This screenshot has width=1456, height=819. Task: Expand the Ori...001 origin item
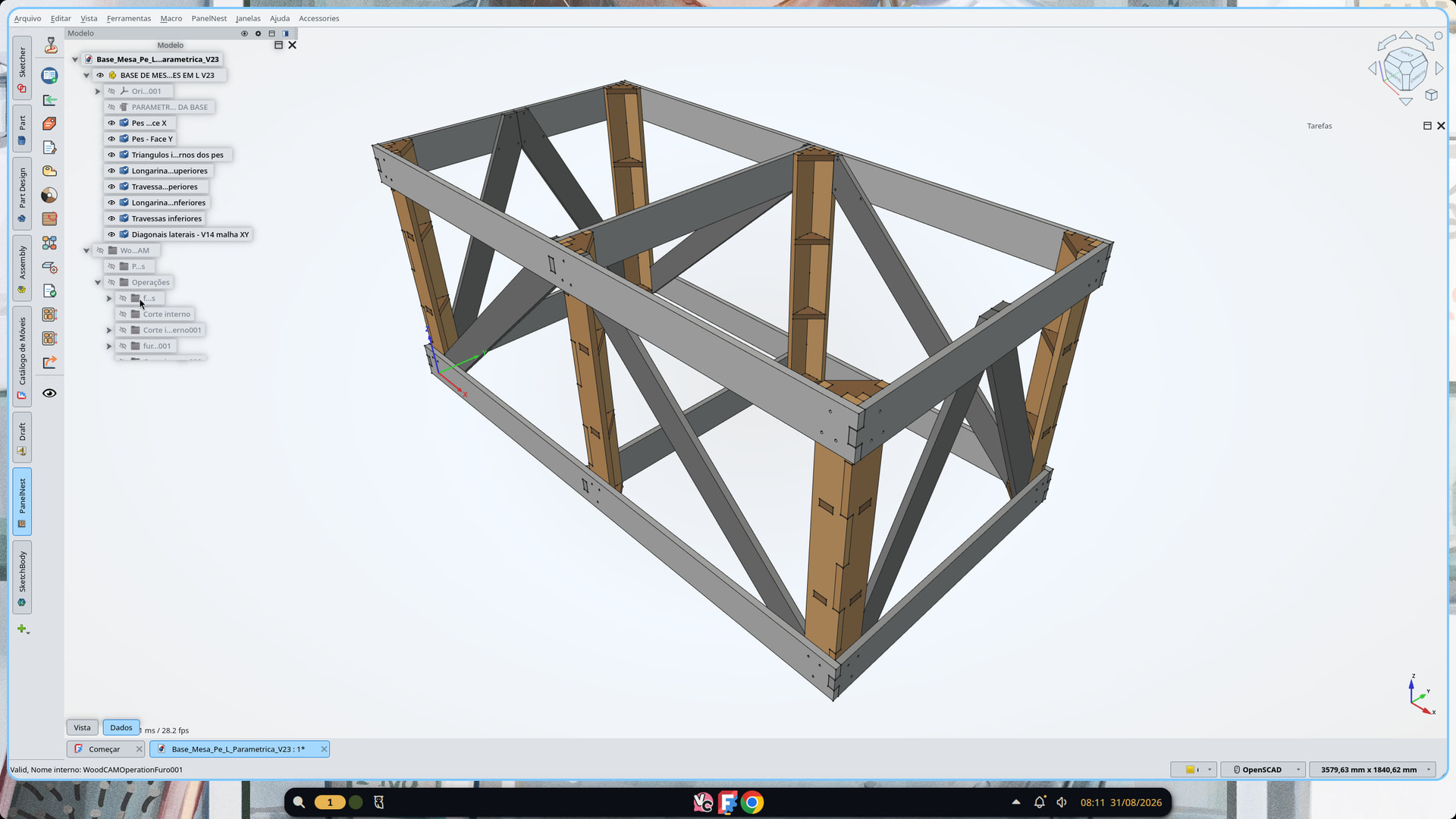coord(98,91)
